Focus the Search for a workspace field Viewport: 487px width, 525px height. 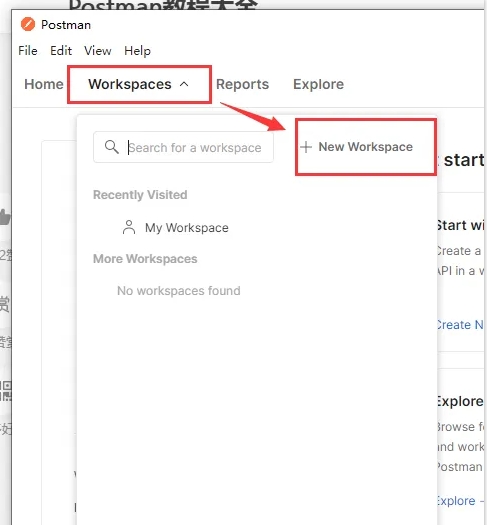coord(183,147)
